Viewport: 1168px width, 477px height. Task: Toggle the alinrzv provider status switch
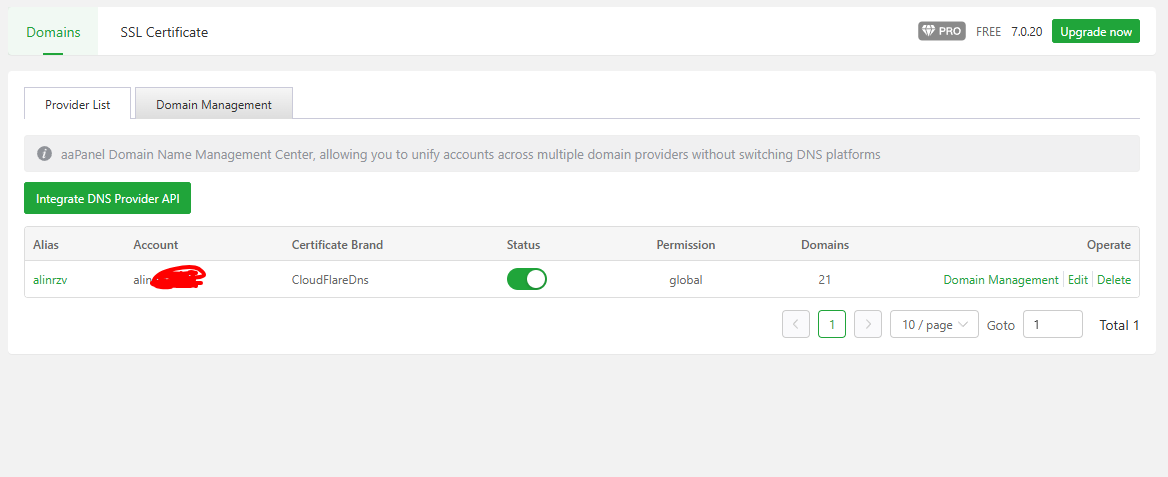[x=526, y=279]
